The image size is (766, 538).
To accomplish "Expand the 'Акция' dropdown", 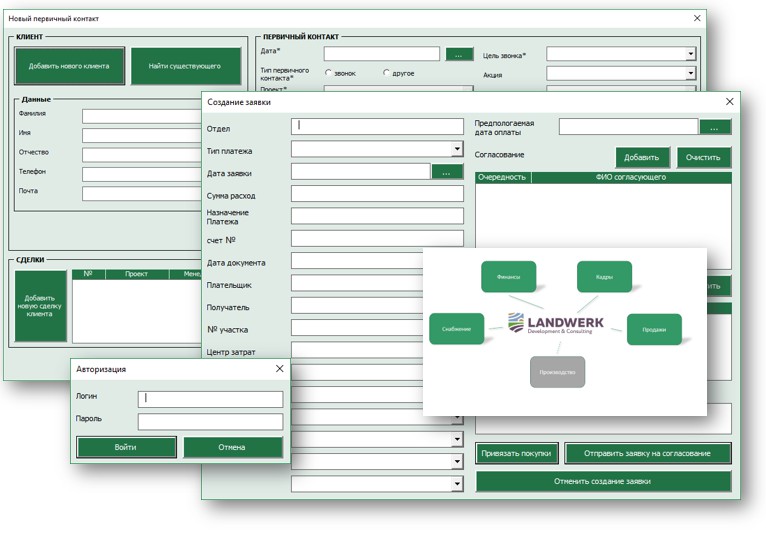I will click(x=690, y=73).
